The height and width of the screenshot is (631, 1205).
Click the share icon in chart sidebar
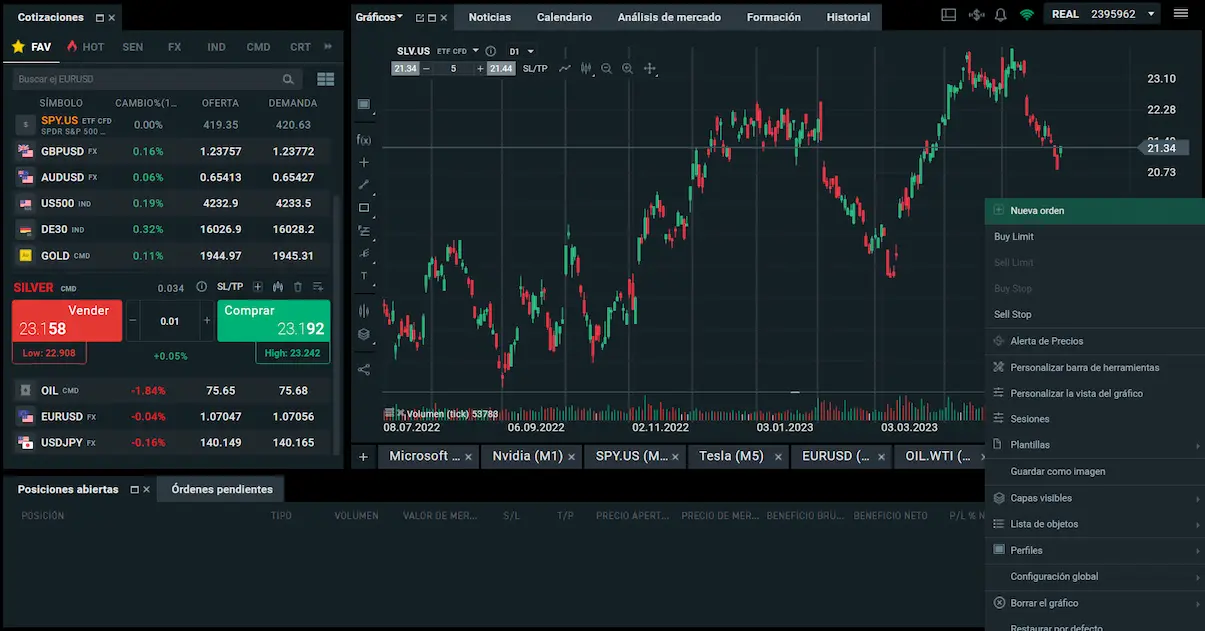364,369
